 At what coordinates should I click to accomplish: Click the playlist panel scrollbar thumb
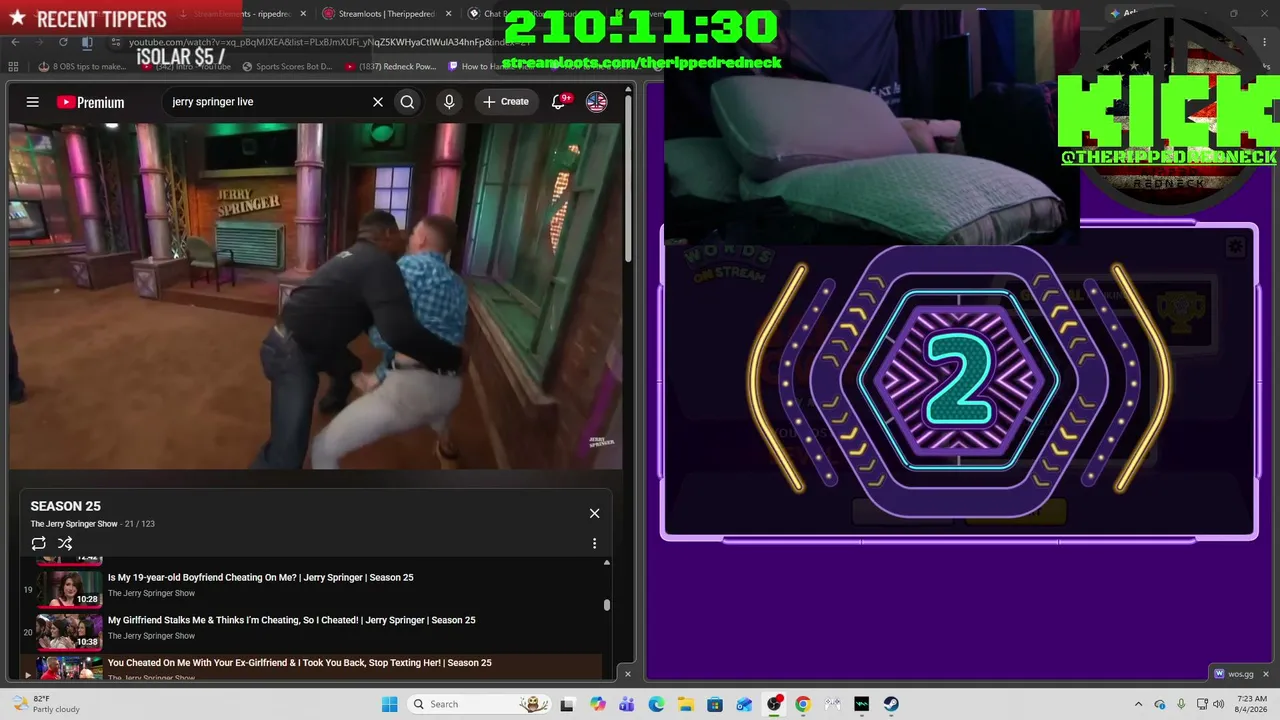click(606, 604)
